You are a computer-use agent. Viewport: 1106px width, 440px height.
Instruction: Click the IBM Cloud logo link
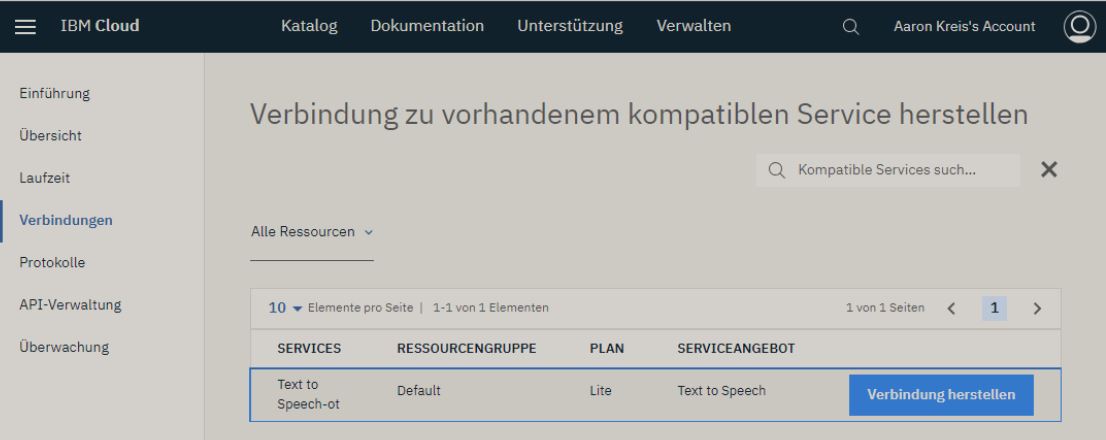click(99, 26)
